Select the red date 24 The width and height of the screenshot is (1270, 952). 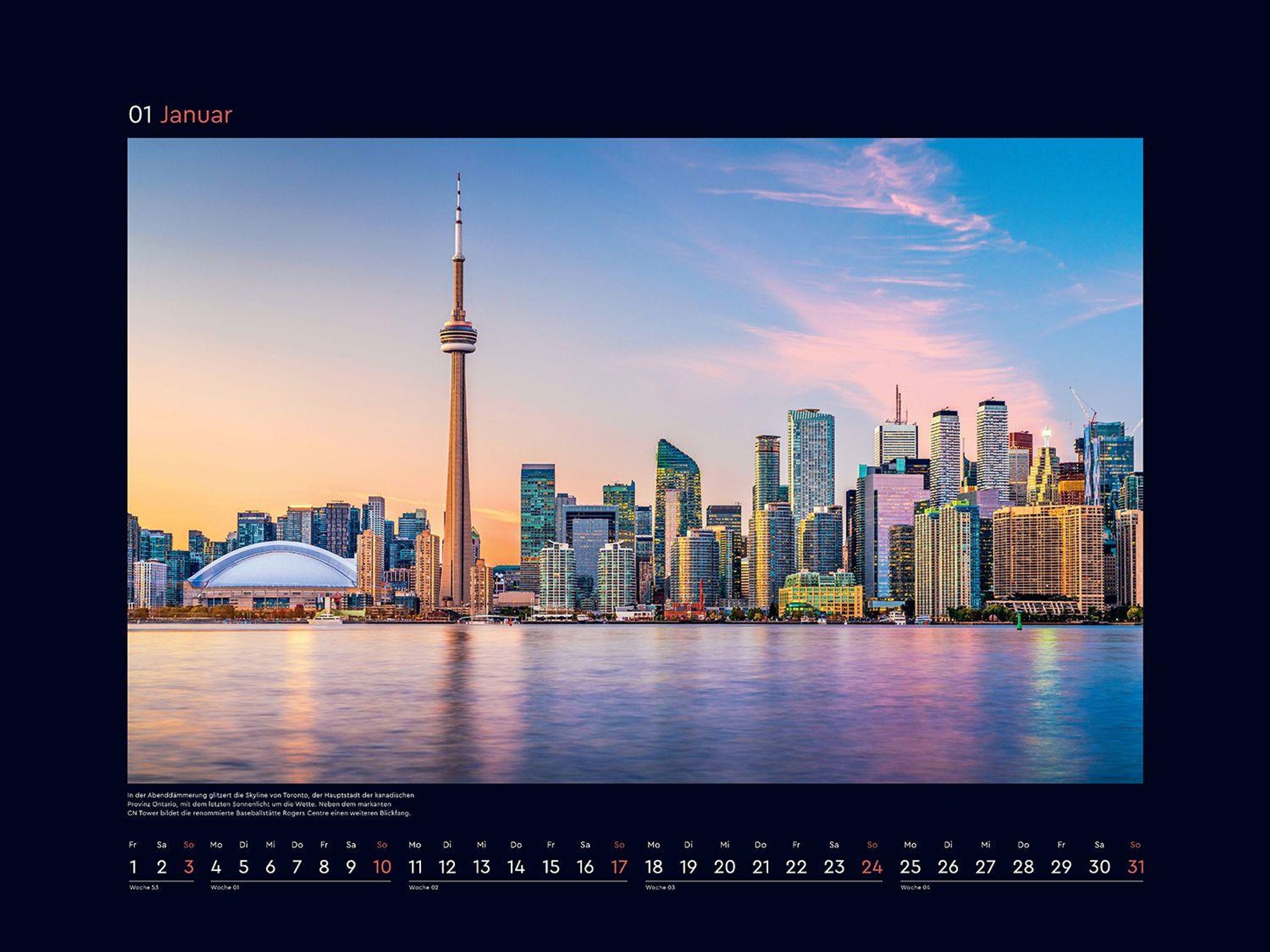872,866
